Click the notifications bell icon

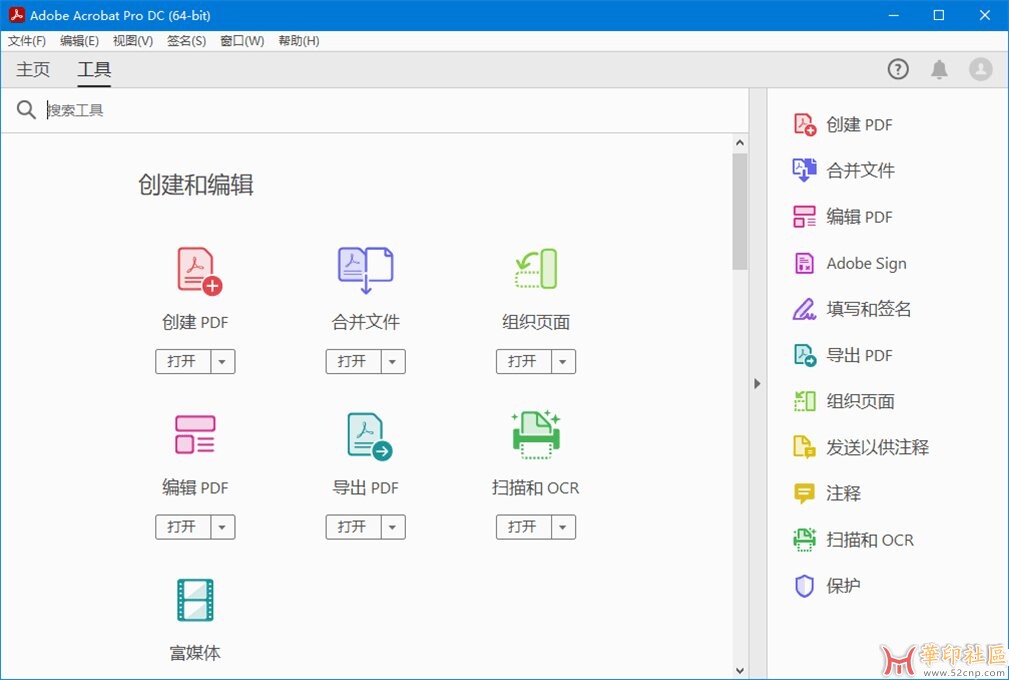pyautogui.click(x=939, y=69)
